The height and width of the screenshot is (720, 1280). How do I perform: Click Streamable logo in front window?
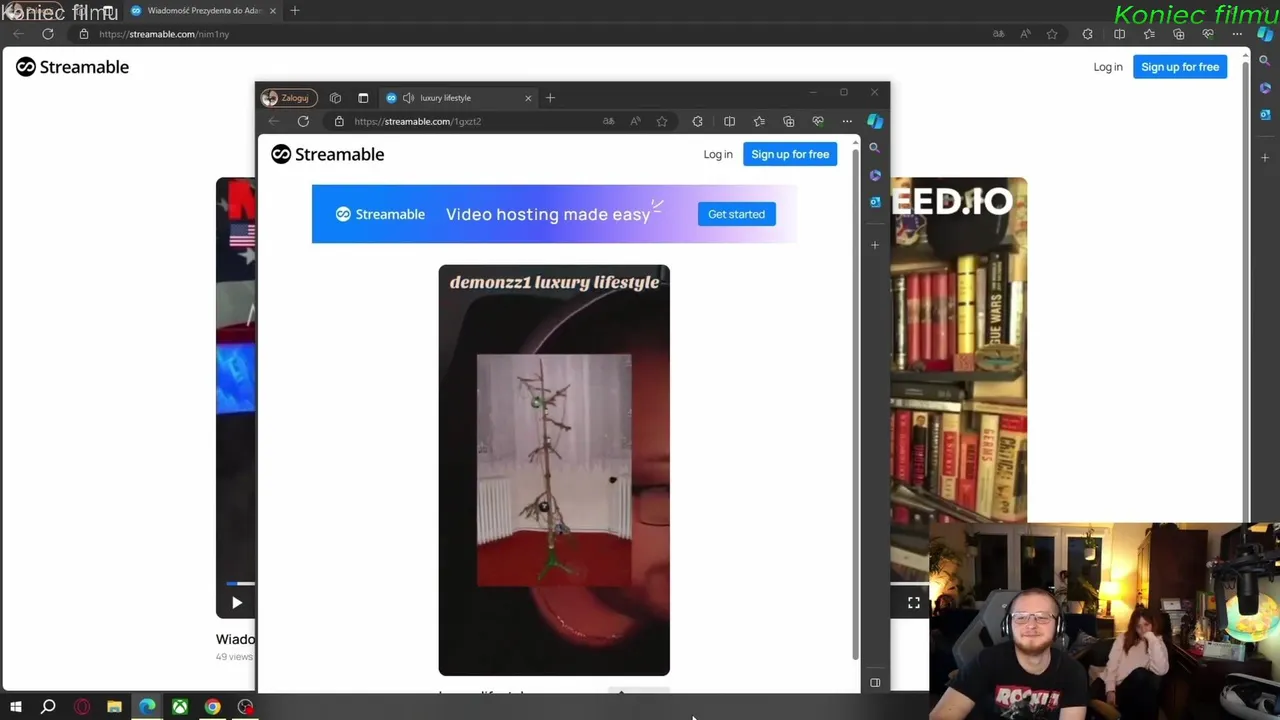tap(328, 154)
